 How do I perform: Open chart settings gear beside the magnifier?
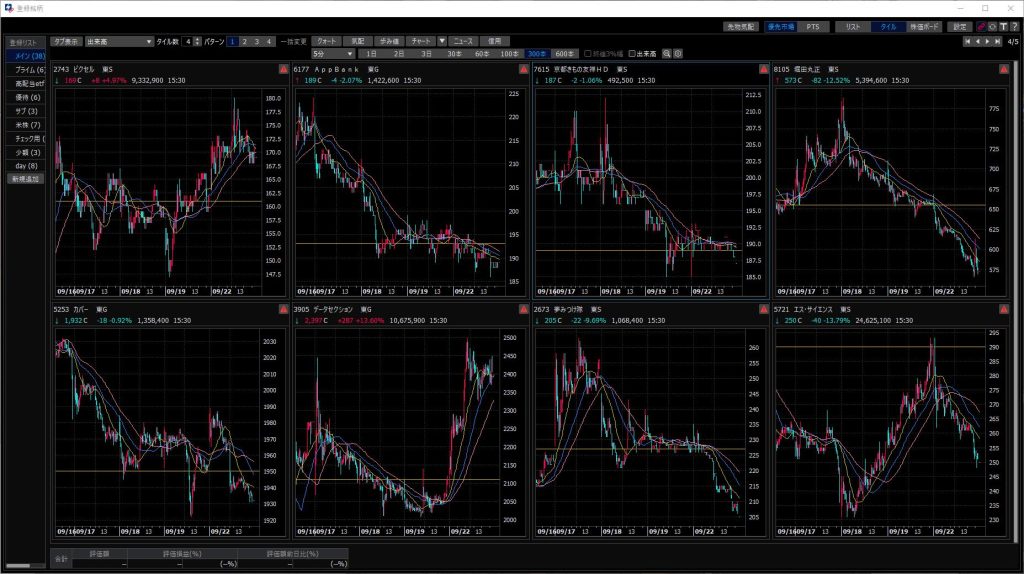678,53
